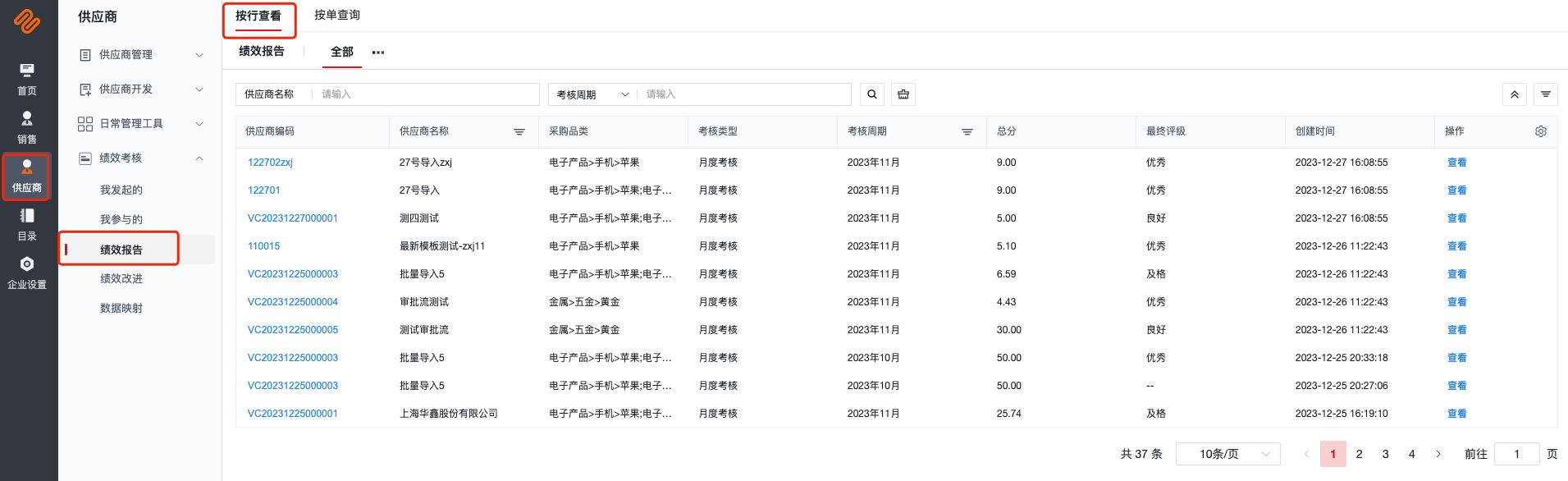Open 目录 module in the left rail
1568x481 pixels.
tap(27, 225)
